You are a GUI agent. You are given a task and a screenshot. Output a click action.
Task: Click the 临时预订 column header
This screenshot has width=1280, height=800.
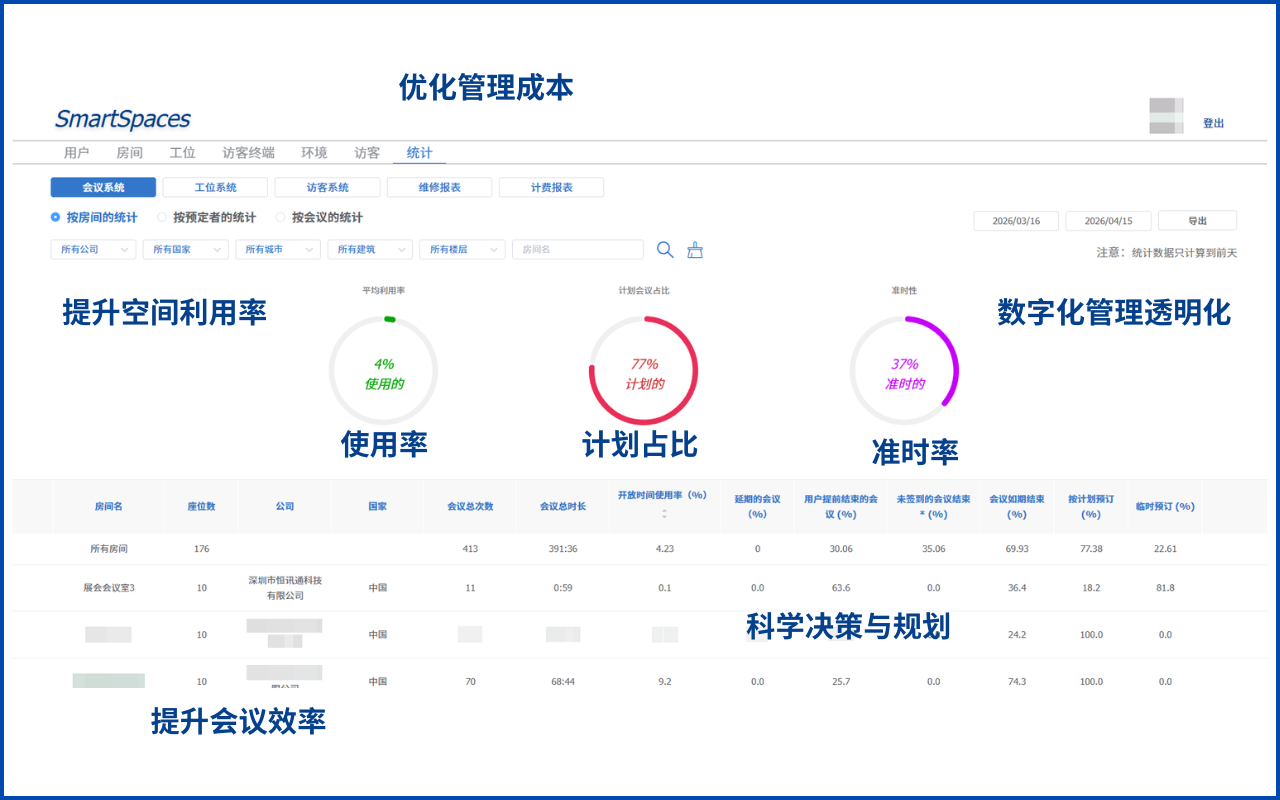pos(1165,506)
